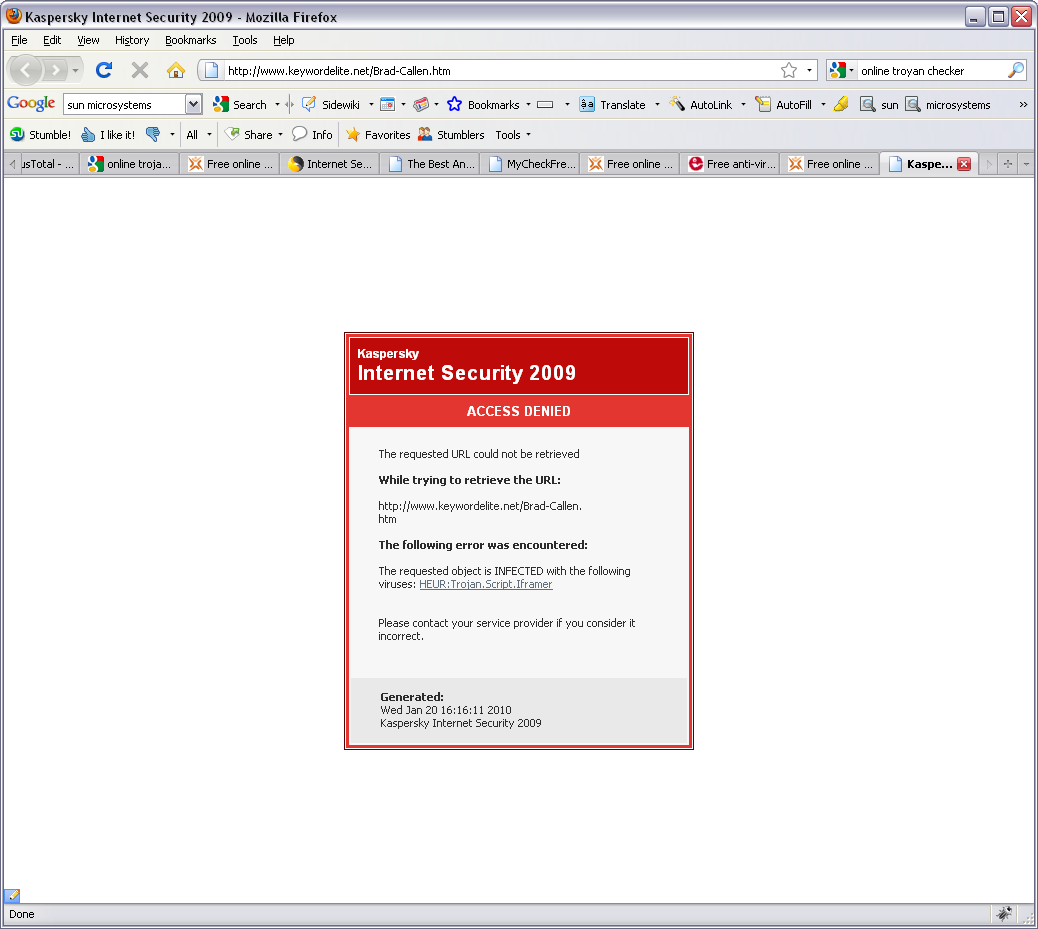This screenshot has height=929, width=1038.
Task: Click the Stumble! button
Action: (x=40, y=134)
